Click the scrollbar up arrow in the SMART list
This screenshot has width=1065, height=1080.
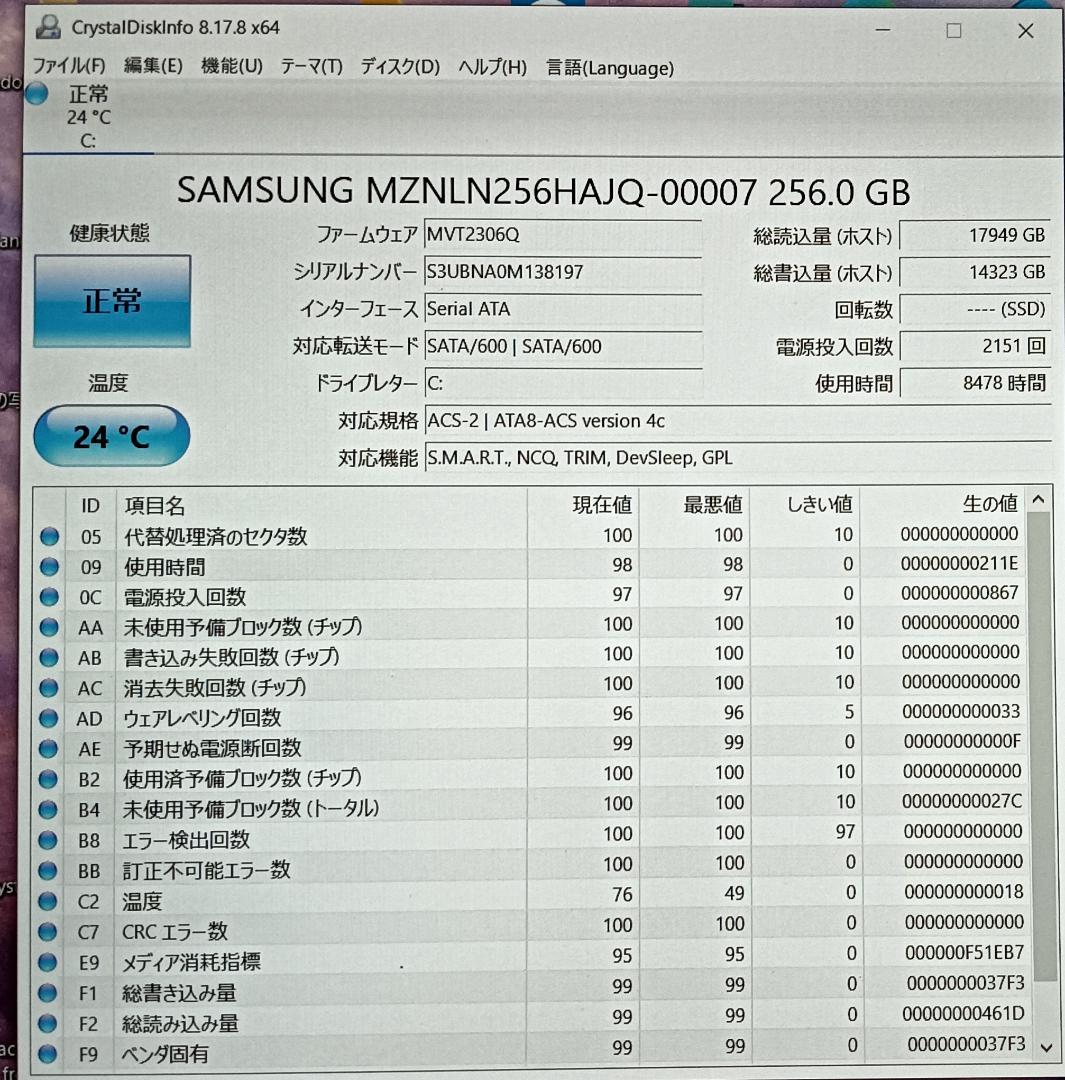coord(1040,497)
